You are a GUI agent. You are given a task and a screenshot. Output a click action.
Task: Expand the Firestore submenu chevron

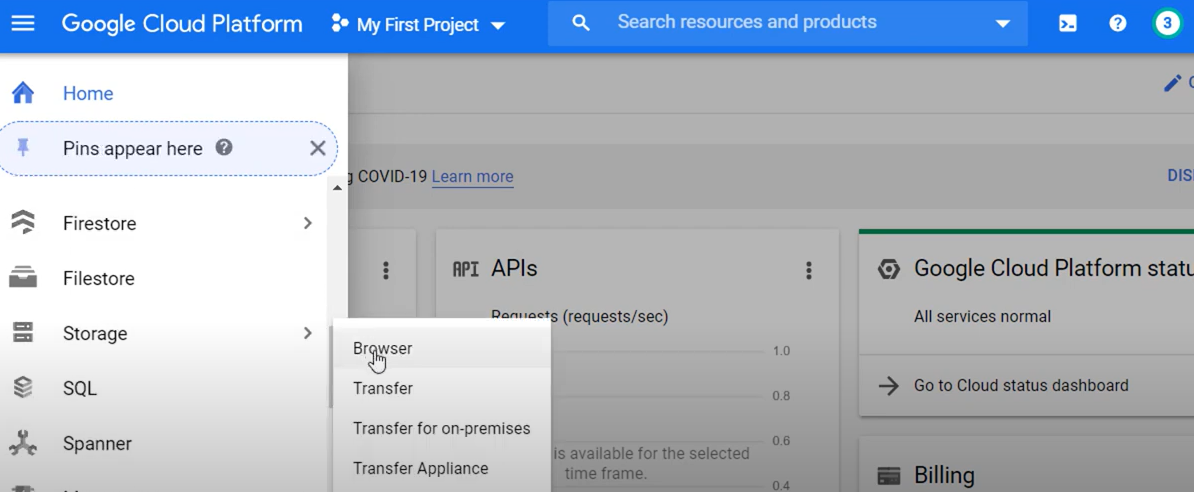click(308, 223)
